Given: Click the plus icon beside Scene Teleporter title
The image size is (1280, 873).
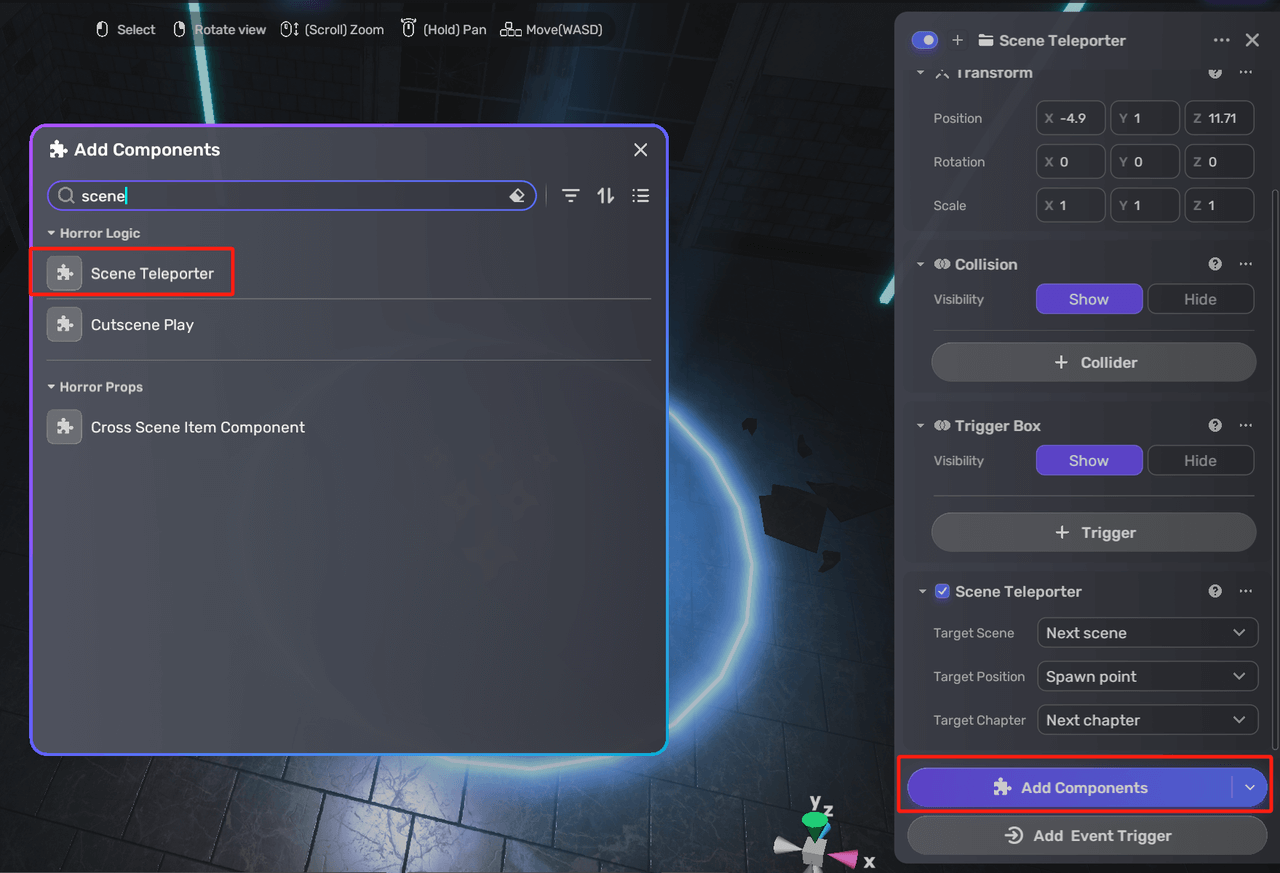Looking at the screenshot, I should pyautogui.click(x=957, y=40).
